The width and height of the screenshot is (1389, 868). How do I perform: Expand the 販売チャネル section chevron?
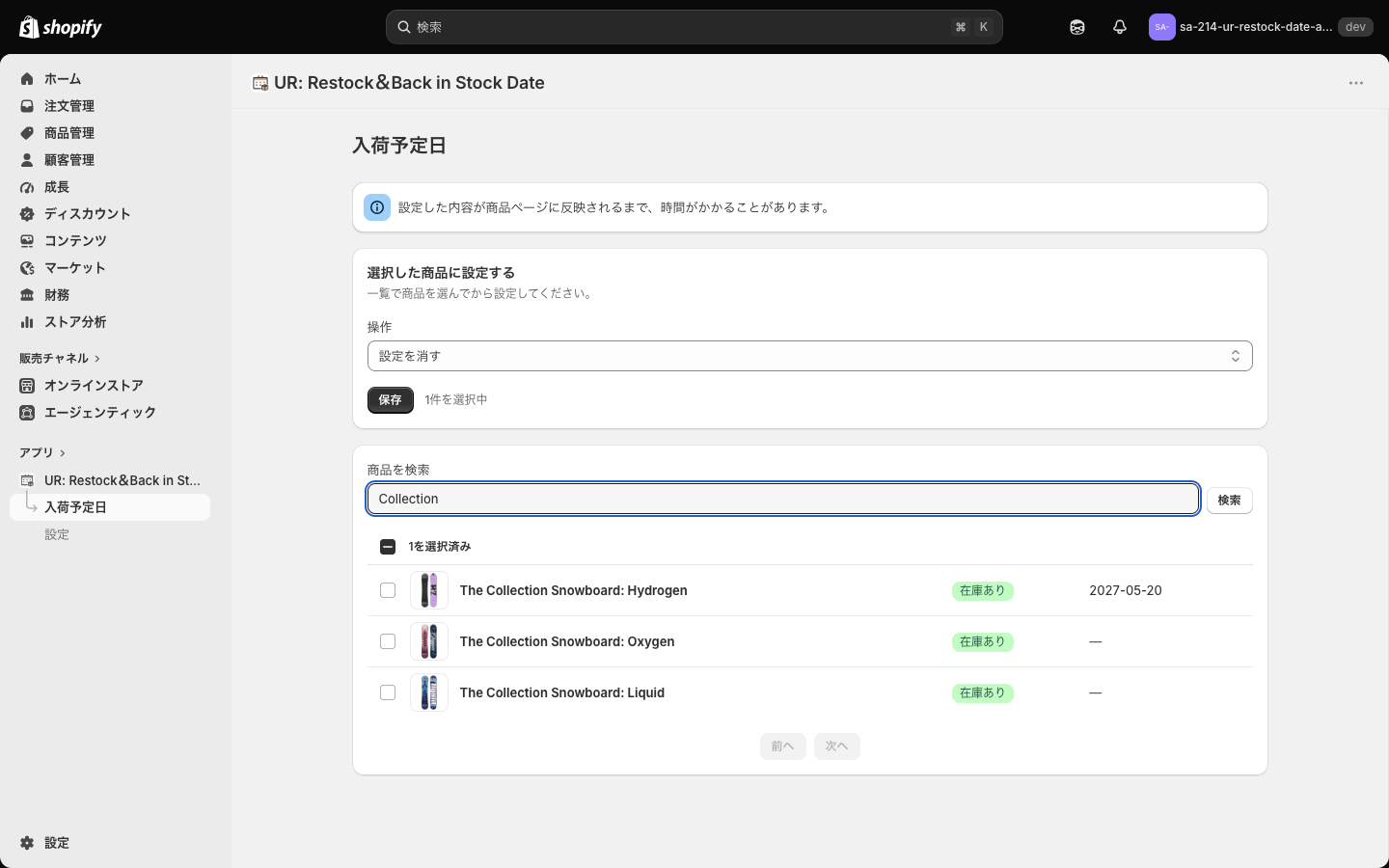tap(97, 359)
